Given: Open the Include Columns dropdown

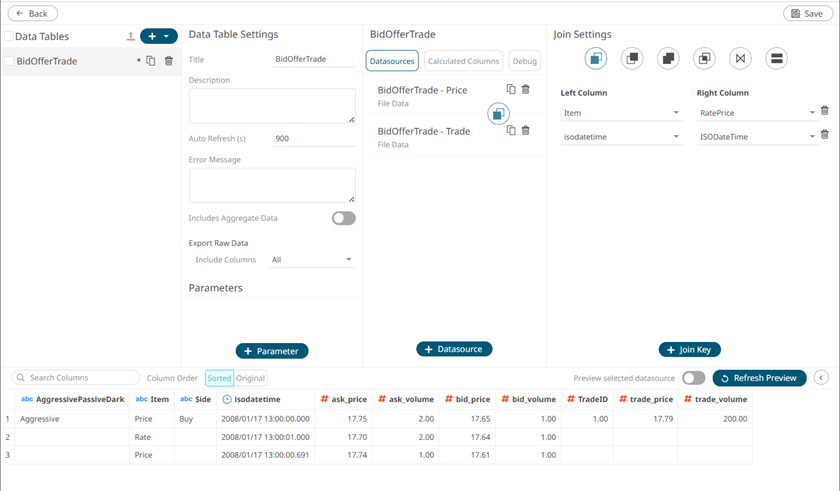Looking at the screenshot, I should point(312,260).
